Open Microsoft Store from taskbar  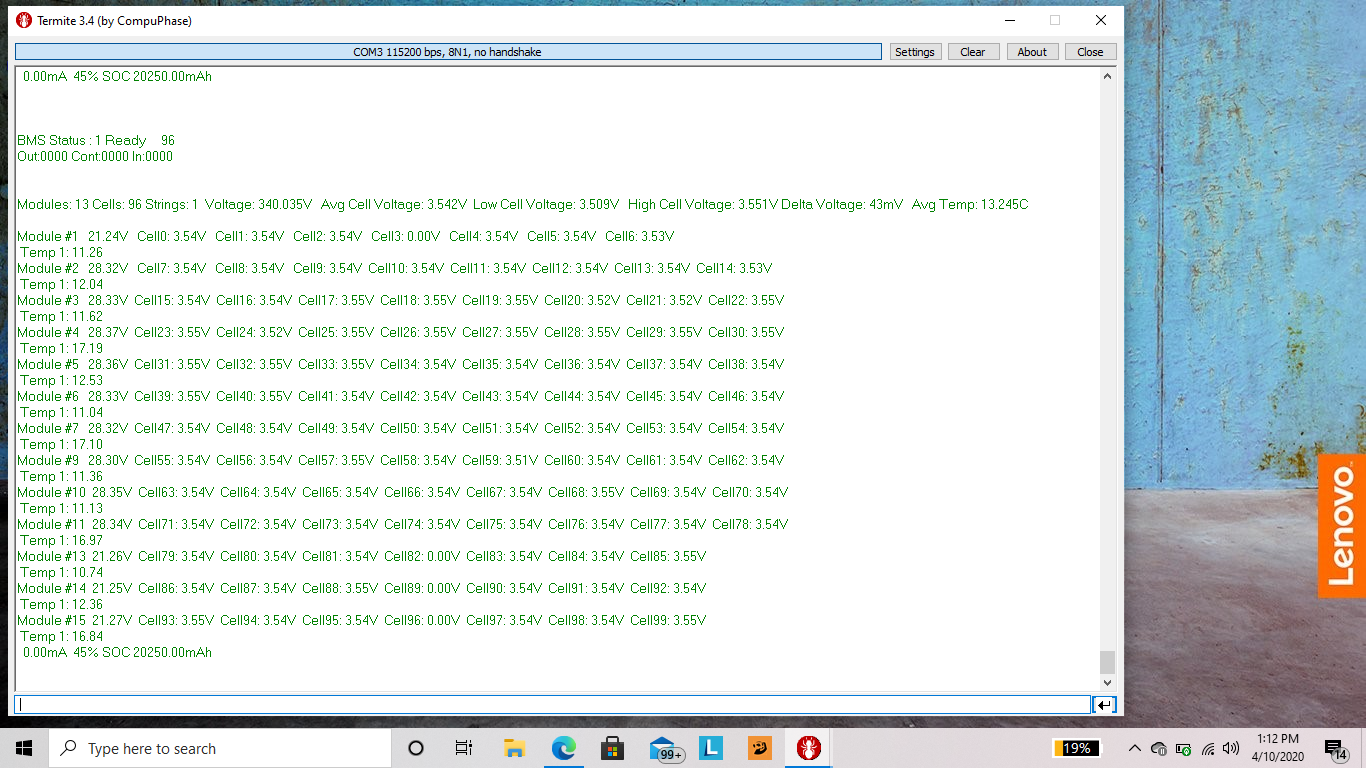pos(612,748)
